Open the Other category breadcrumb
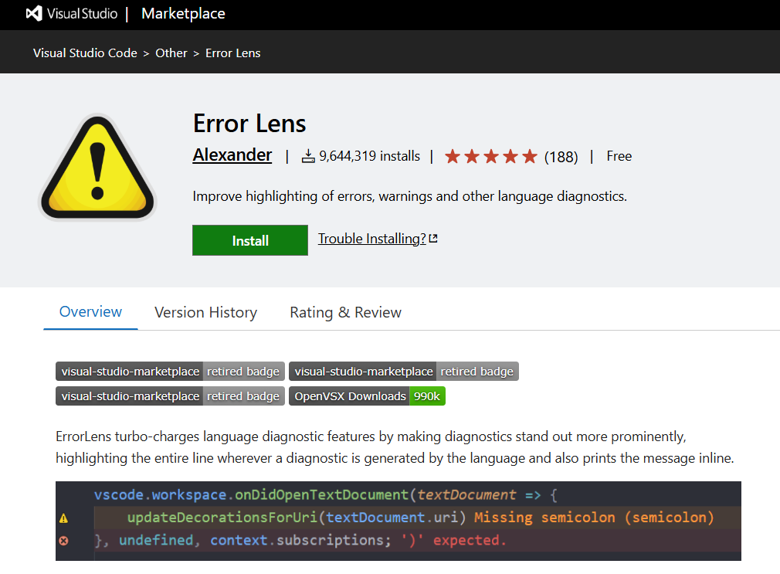Image resolution: width=780 pixels, height=574 pixels. [171, 53]
